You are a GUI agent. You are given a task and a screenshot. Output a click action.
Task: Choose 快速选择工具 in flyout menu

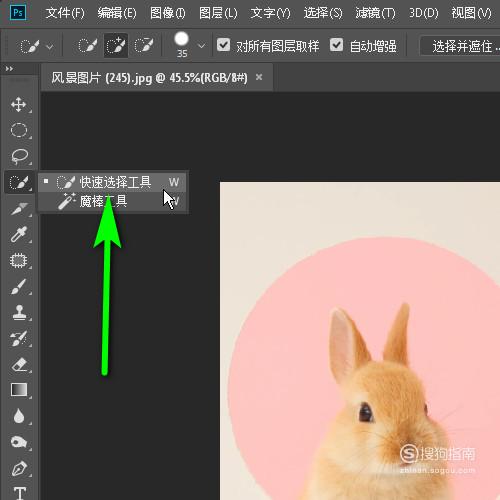[113, 182]
